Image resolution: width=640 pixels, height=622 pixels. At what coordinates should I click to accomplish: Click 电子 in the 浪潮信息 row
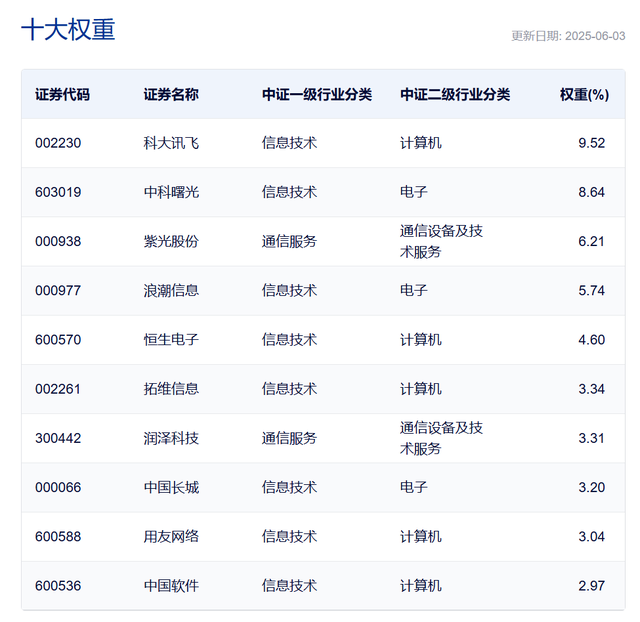[x=413, y=291]
